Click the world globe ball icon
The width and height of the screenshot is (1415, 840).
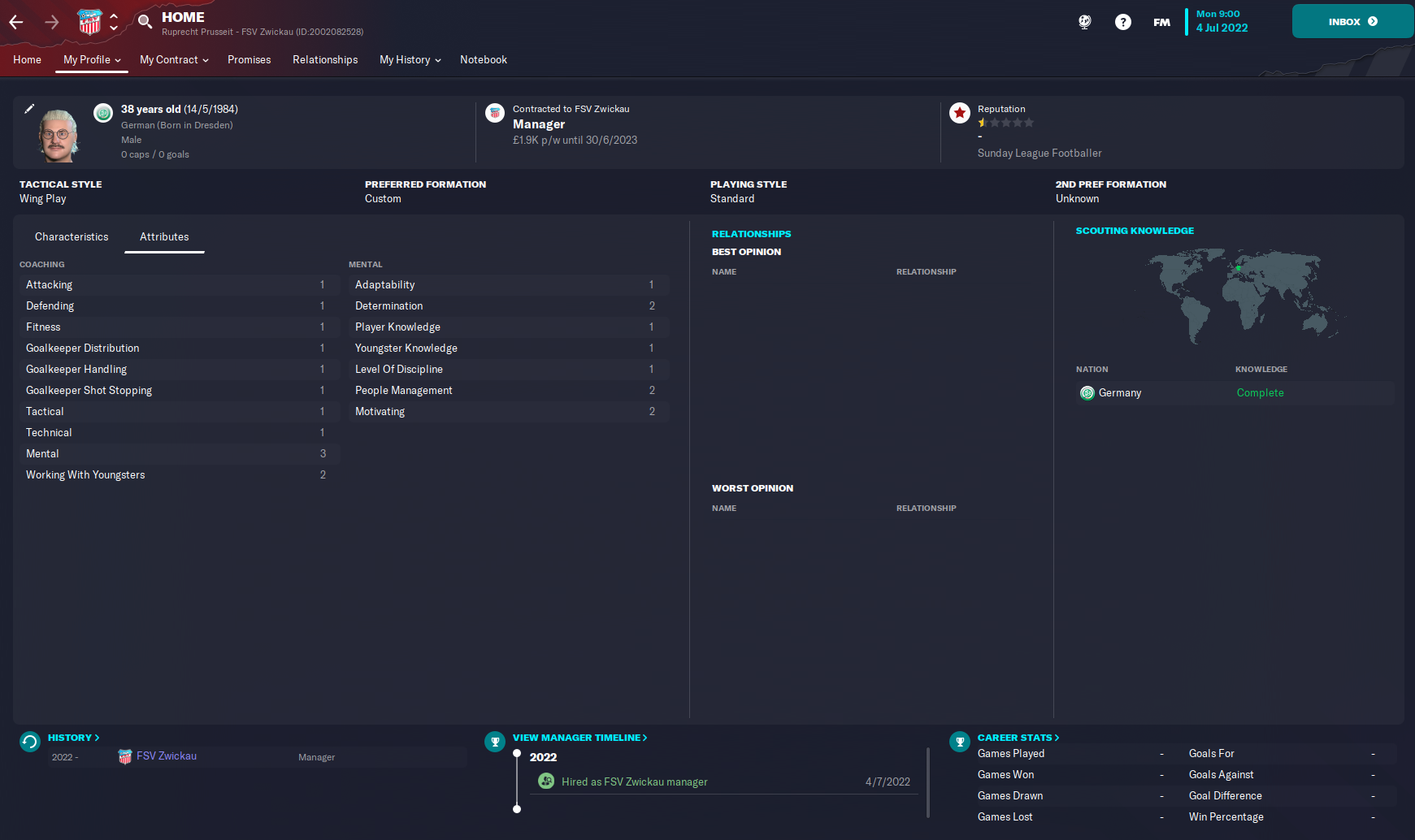pos(1084,22)
